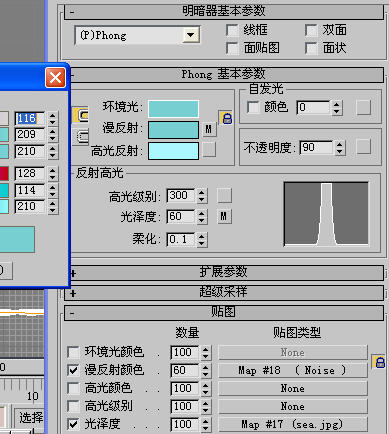Enable the 面状 faceted checkbox
Image resolution: width=389 pixels, height=434 pixels.
[x=311, y=48]
